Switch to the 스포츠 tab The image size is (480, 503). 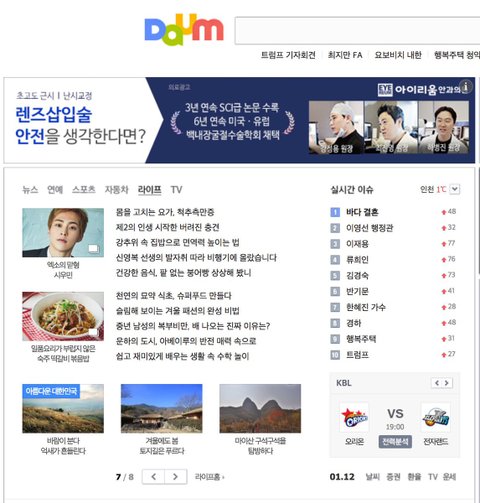84,190
